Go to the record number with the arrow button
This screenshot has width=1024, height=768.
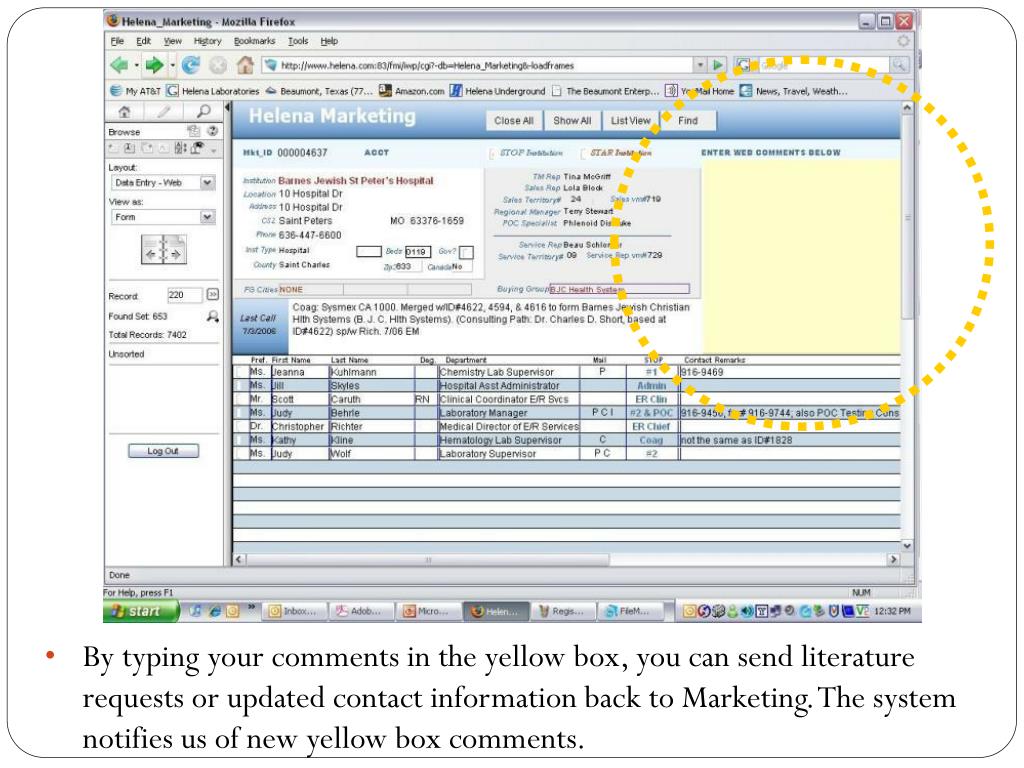(213, 295)
